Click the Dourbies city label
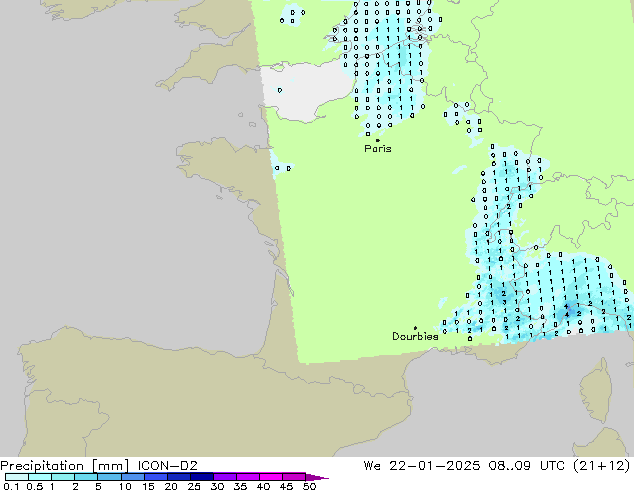The height and width of the screenshot is (490, 634). click(415, 336)
